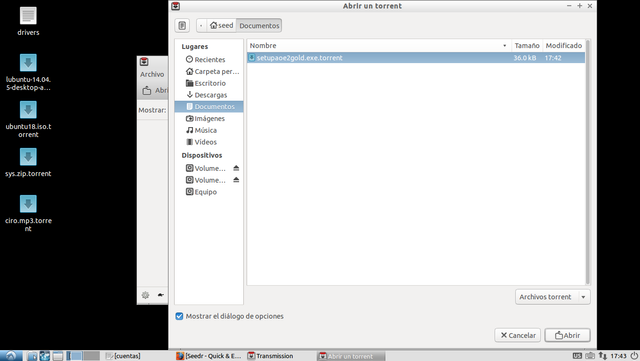The width and height of the screenshot is (640, 361).
Task: Open network connections tray icon
Action: tap(602, 356)
